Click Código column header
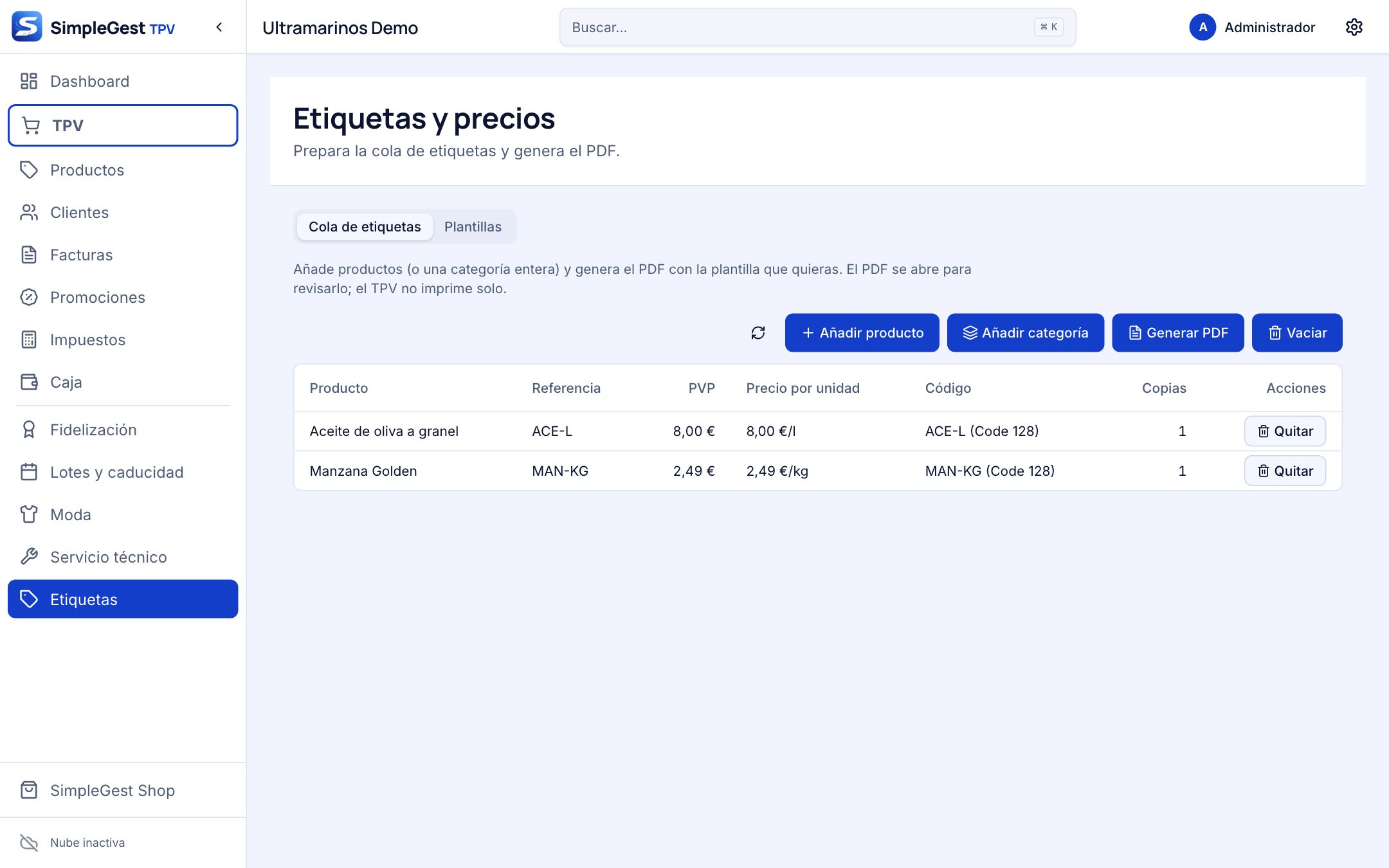This screenshot has width=1389, height=868. [948, 388]
